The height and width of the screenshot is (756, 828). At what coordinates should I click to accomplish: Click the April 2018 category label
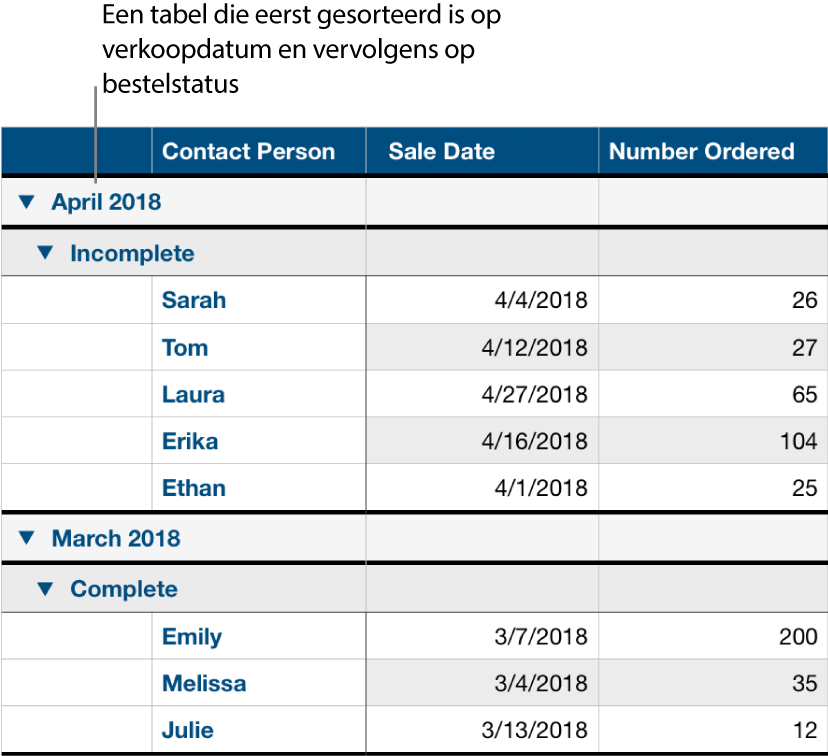point(106,201)
